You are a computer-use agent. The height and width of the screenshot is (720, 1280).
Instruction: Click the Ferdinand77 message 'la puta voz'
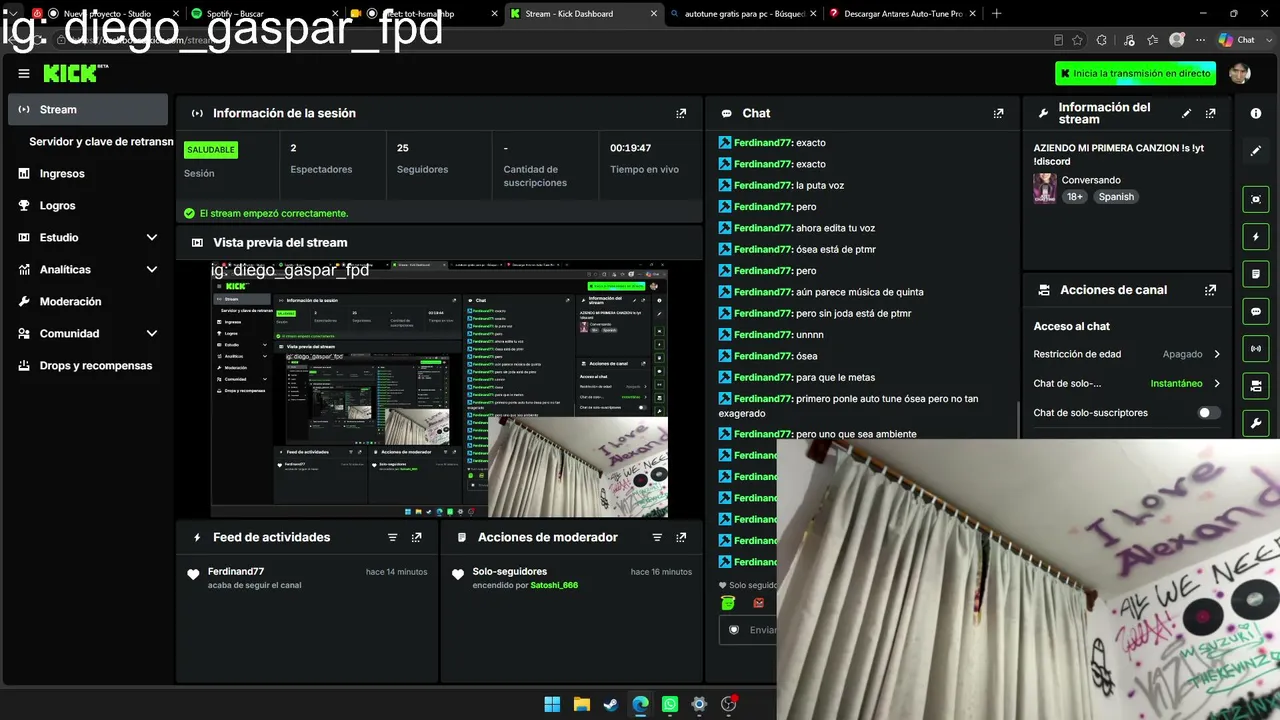(781, 185)
